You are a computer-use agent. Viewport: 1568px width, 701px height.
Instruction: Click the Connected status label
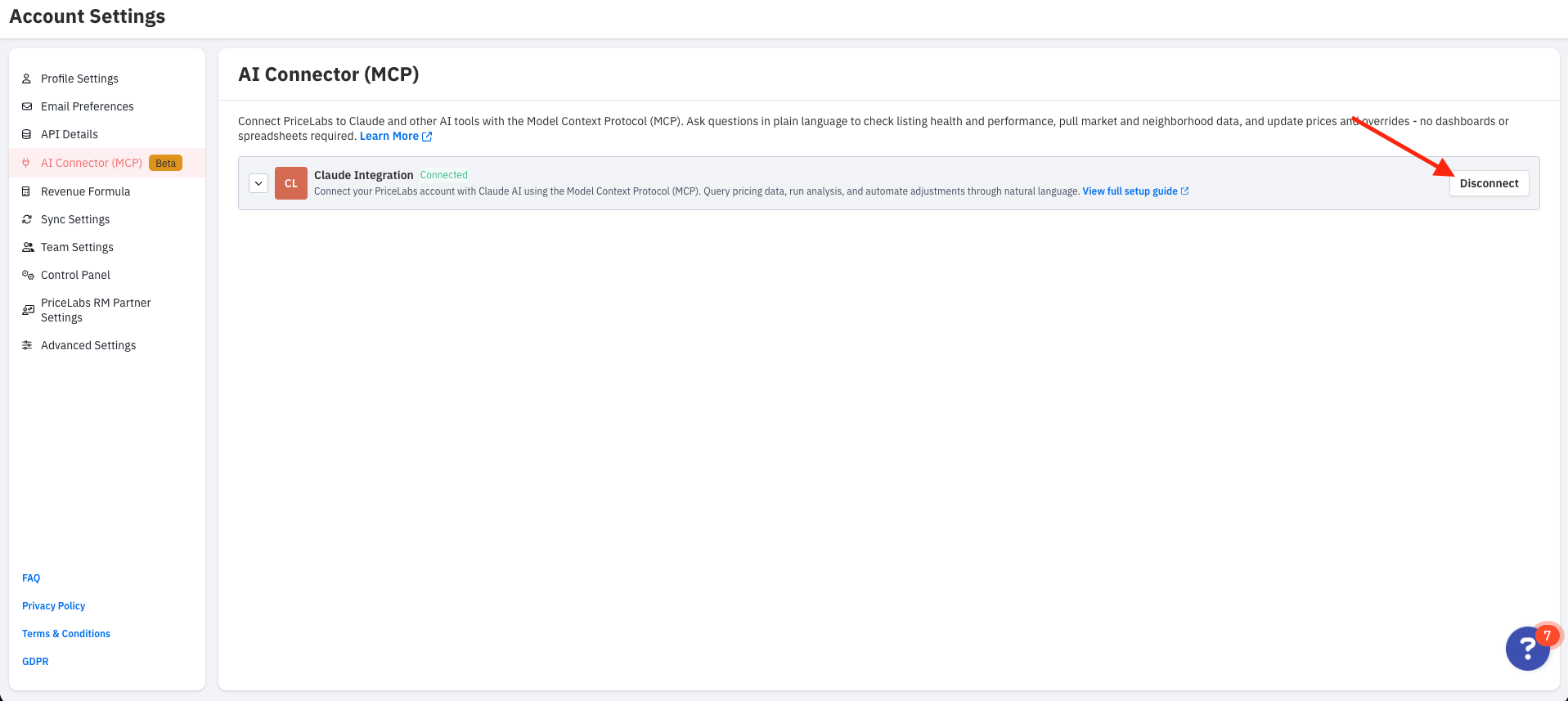click(x=444, y=175)
